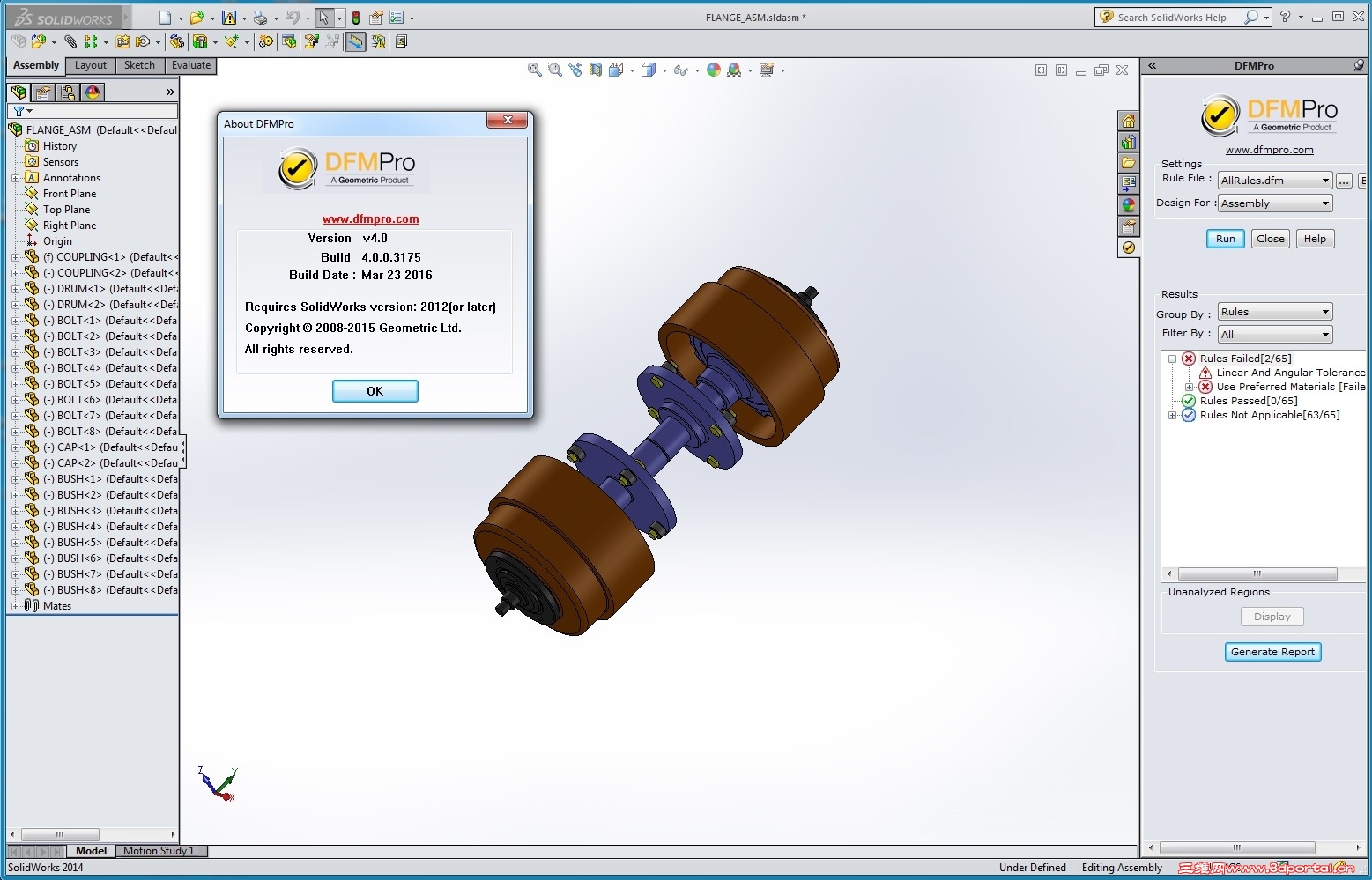The image size is (1372, 880).
Task: Click the Rebuild traffic light icon
Action: pyautogui.click(x=356, y=18)
